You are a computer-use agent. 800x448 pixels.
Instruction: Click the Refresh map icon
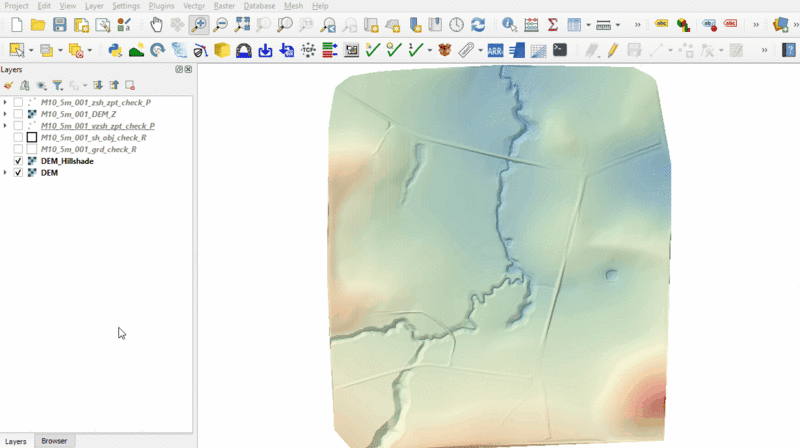click(x=478, y=25)
